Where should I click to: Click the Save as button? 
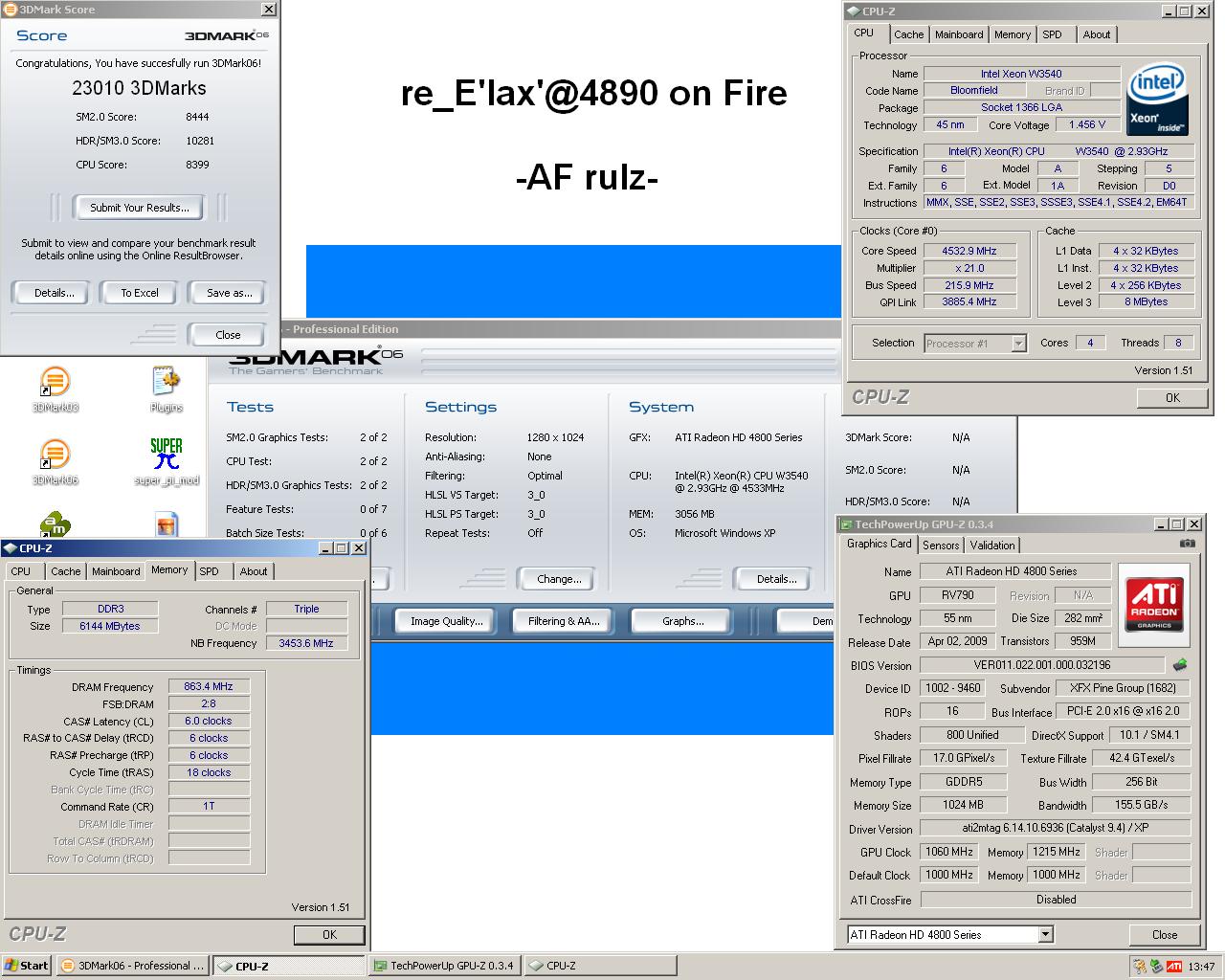click(x=229, y=293)
